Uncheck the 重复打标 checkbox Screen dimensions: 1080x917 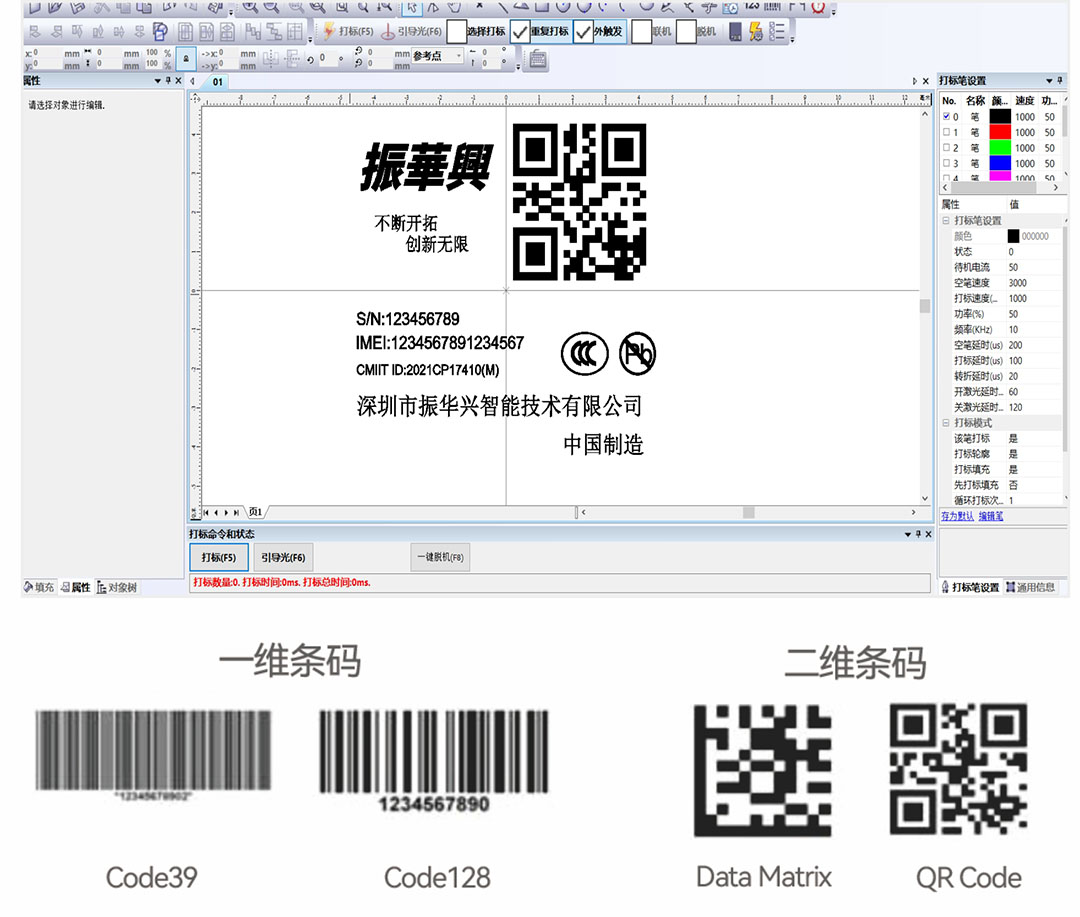[x=520, y=32]
